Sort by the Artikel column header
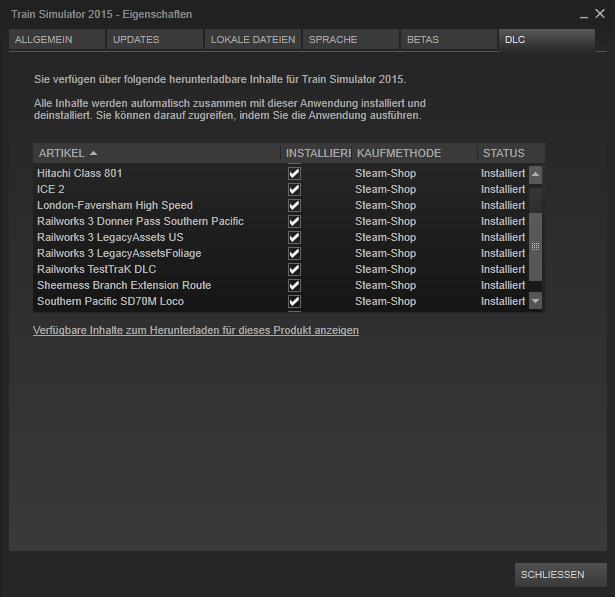 coord(157,153)
